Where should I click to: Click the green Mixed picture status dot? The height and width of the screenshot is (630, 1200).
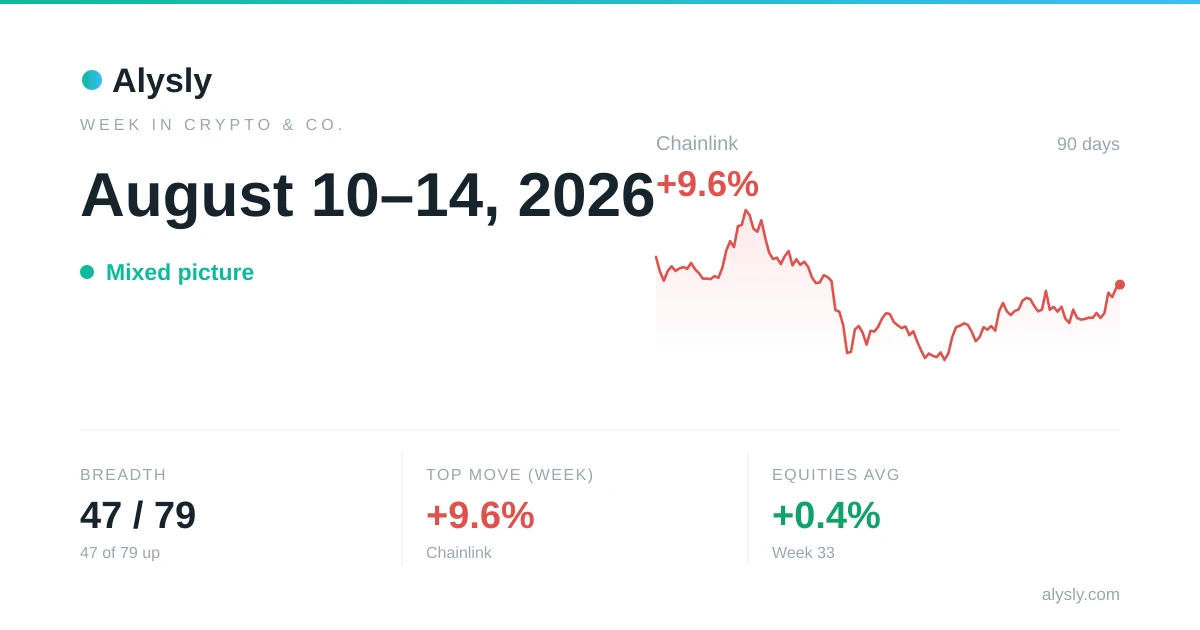click(x=87, y=272)
